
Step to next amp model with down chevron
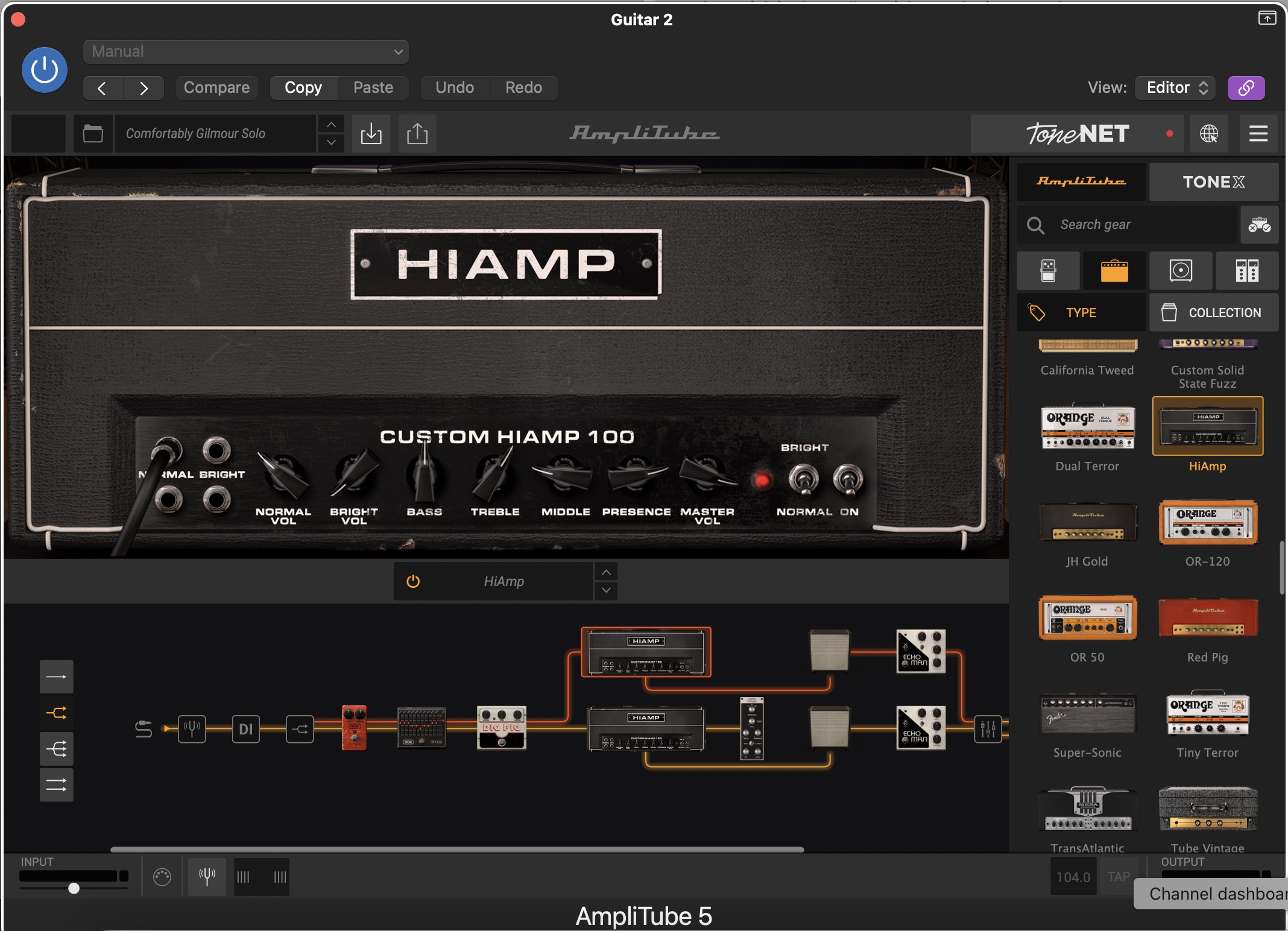607,591
